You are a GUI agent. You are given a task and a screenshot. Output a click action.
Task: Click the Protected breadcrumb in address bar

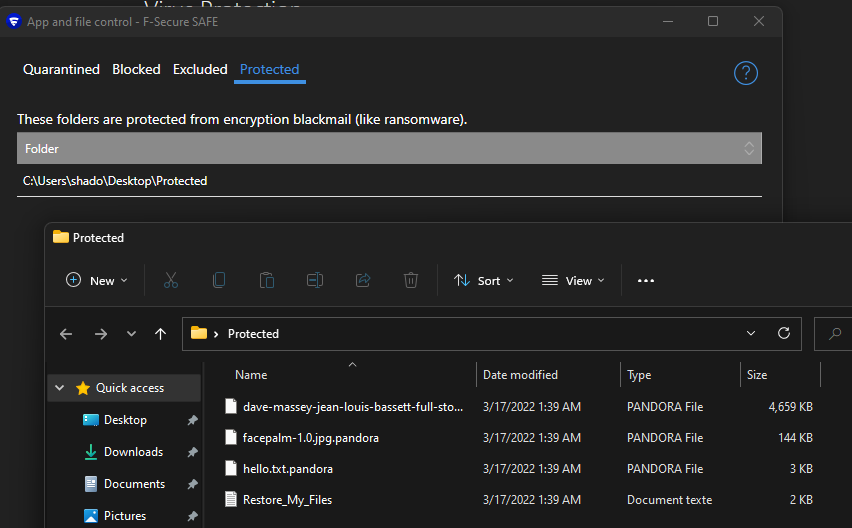click(x=253, y=334)
